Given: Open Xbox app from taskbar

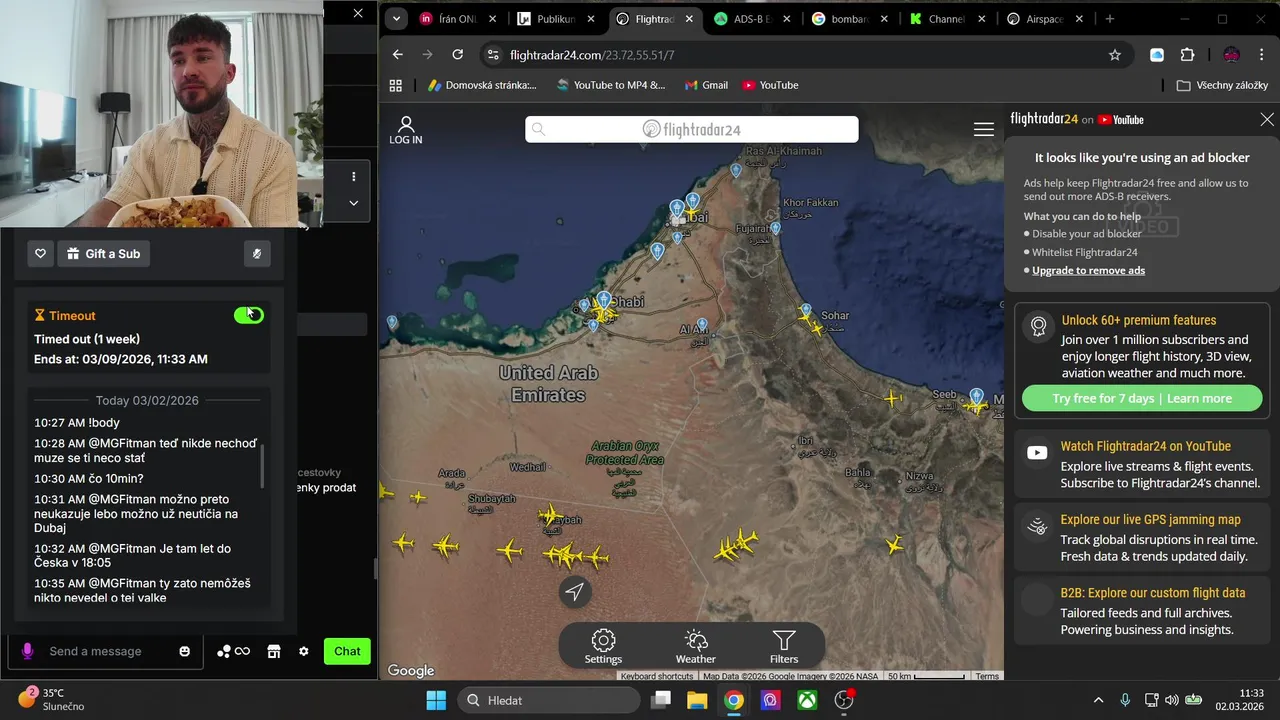Looking at the screenshot, I should [x=806, y=700].
